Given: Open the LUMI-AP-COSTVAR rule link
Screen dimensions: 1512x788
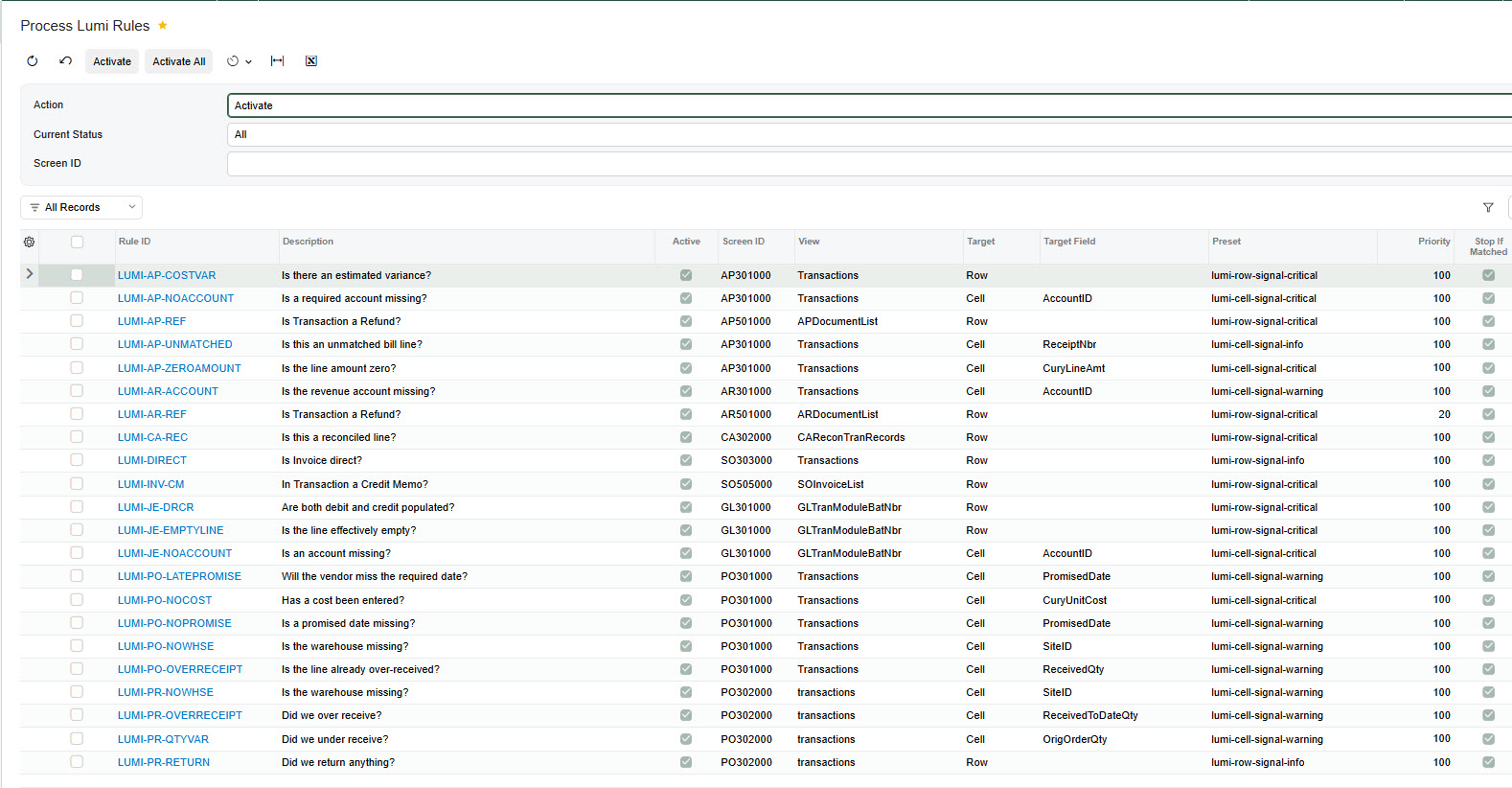Looking at the screenshot, I should (x=167, y=275).
